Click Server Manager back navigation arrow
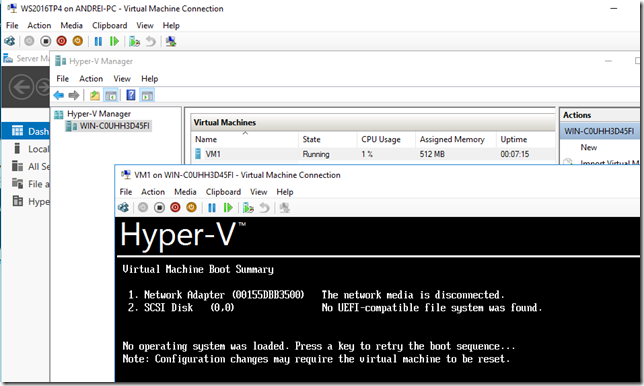644x386 pixels. tap(21, 87)
